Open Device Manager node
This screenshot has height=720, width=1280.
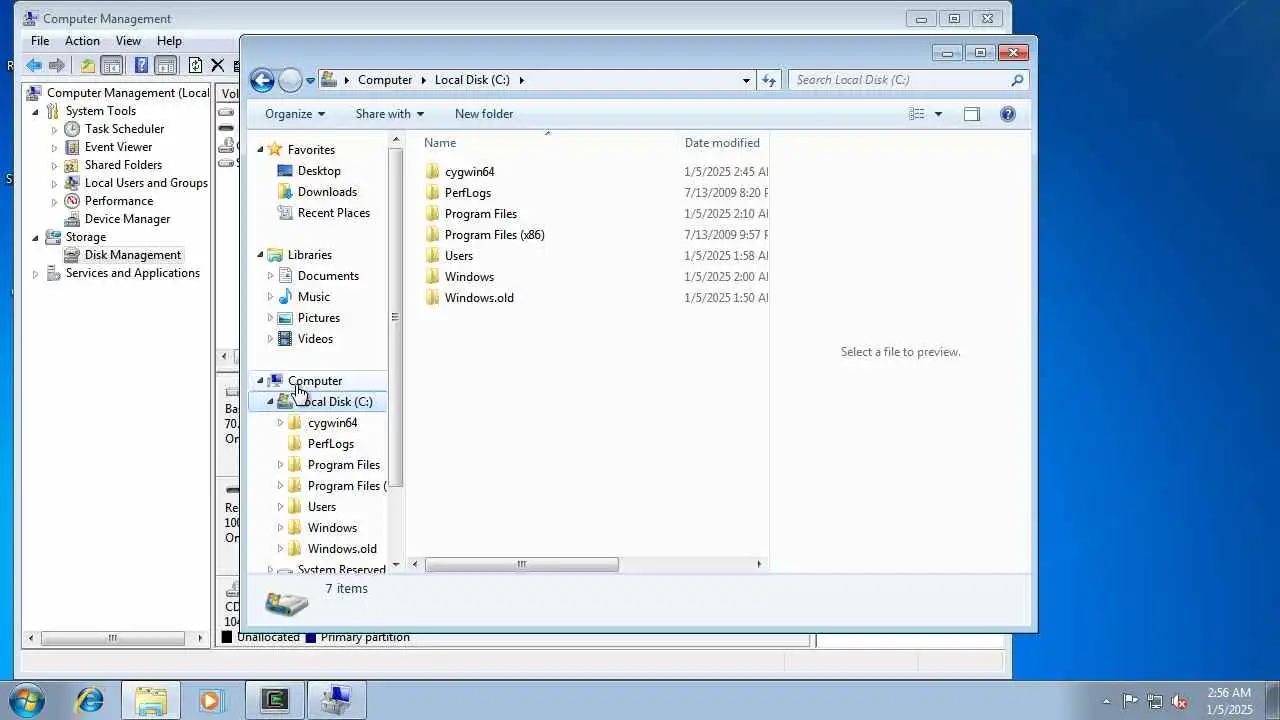tap(127, 219)
